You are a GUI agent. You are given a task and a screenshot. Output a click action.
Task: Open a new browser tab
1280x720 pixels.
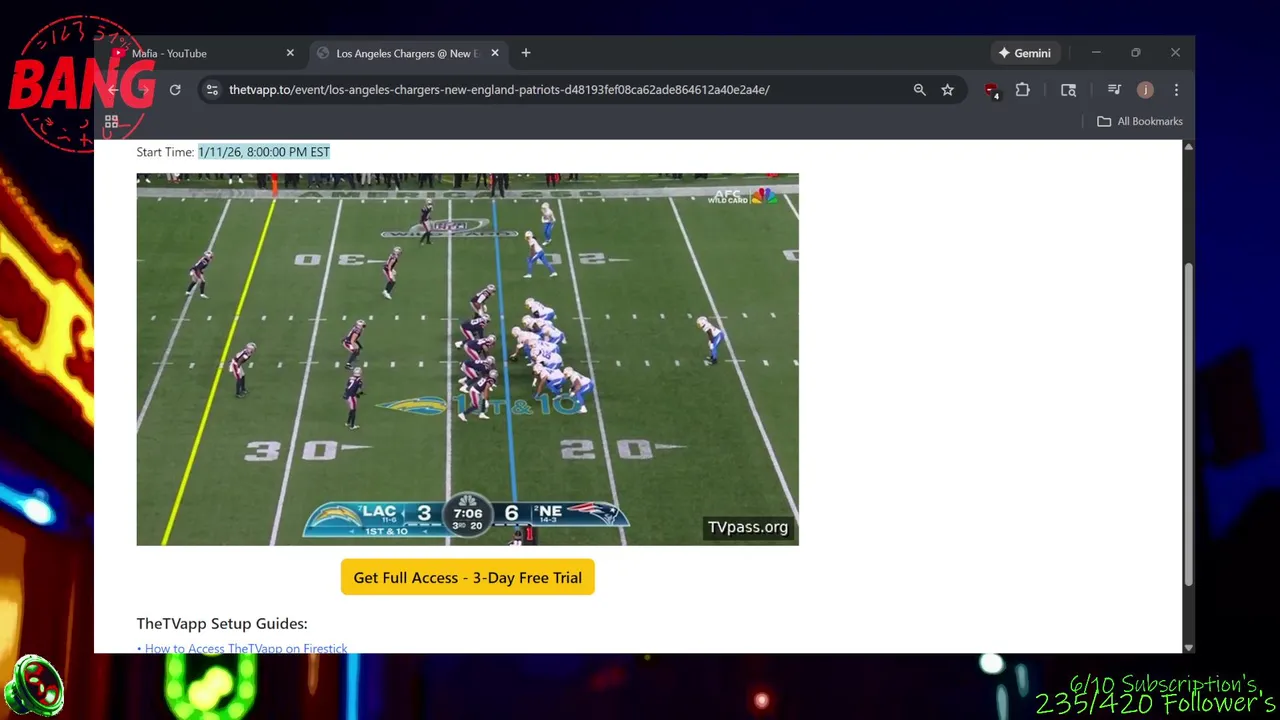(x=526, y=53)
